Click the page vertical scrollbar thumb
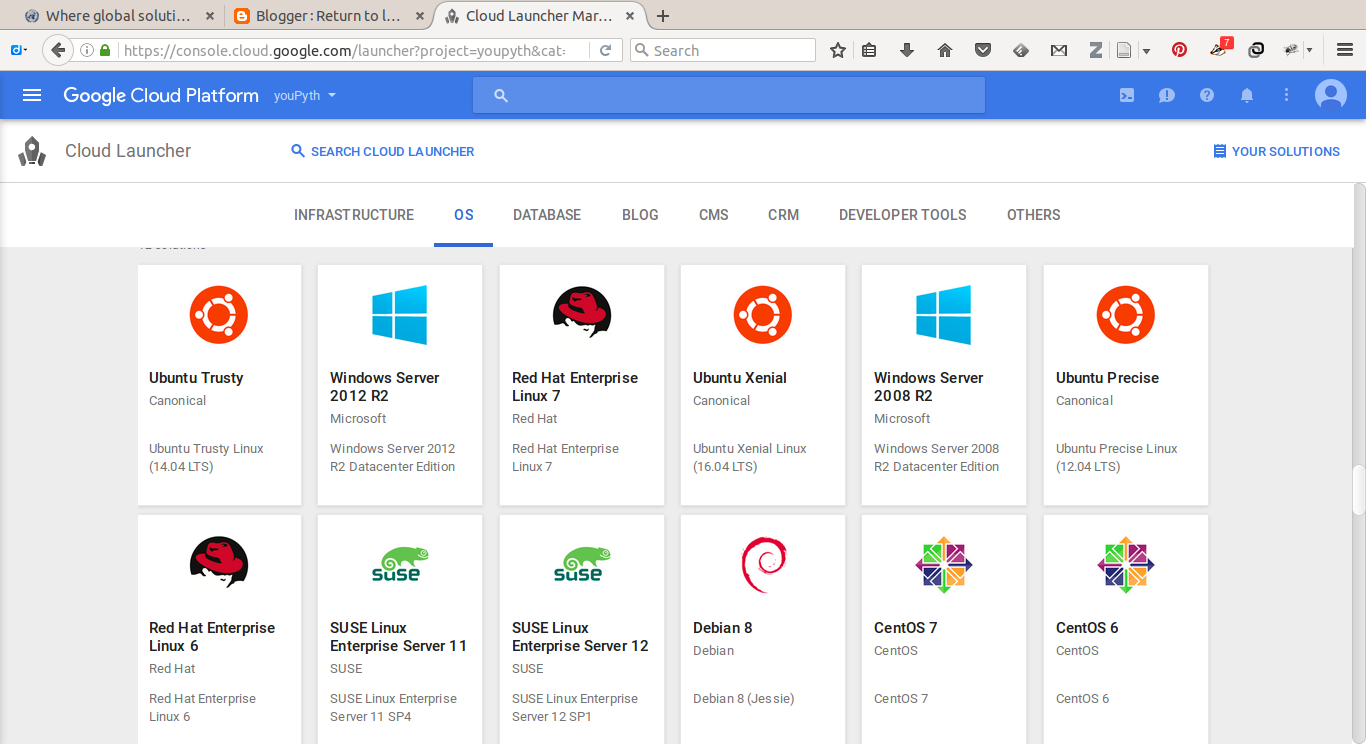Image resolution: width=1366 pixels, height=744 pixels. point(1358,490)
